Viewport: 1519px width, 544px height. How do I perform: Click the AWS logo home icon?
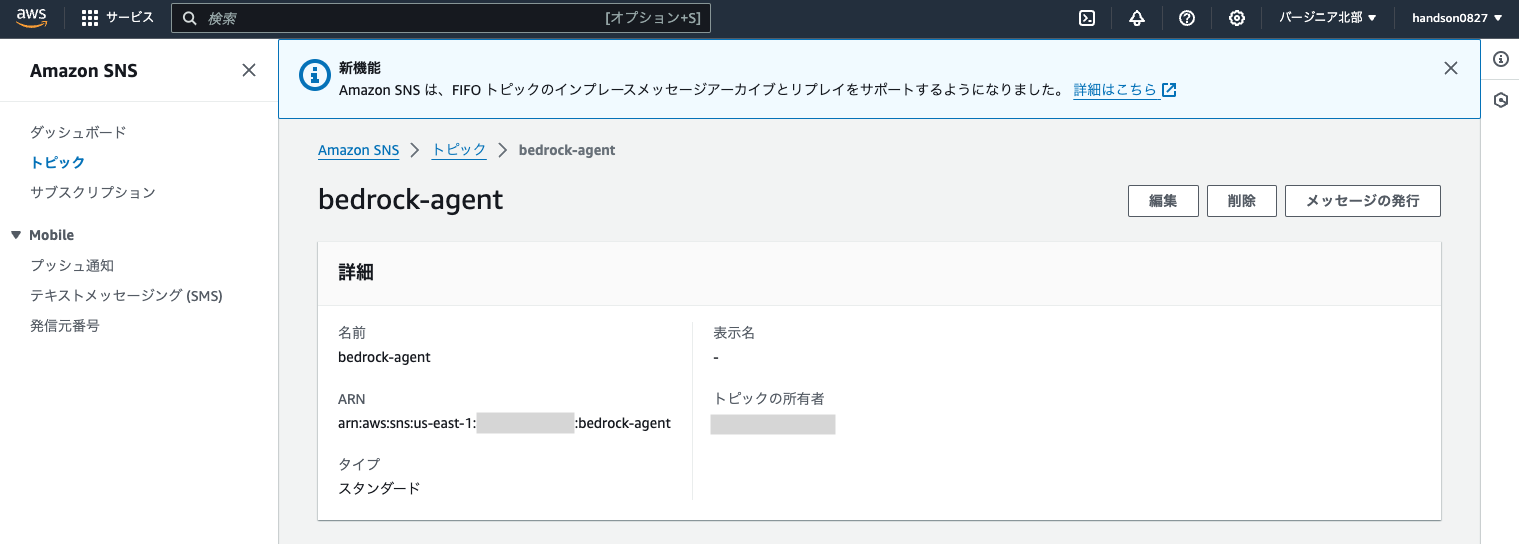click(x=32, y=18)
